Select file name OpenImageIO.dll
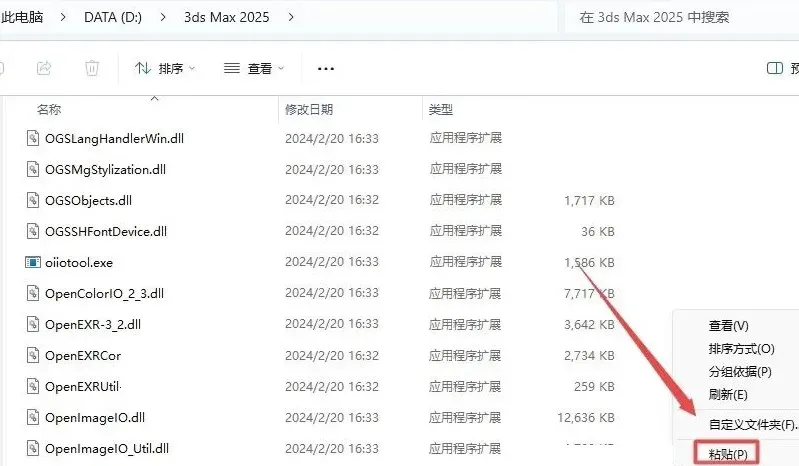Image resolution: width=799 pixels, height=466 pixels. 95,418
